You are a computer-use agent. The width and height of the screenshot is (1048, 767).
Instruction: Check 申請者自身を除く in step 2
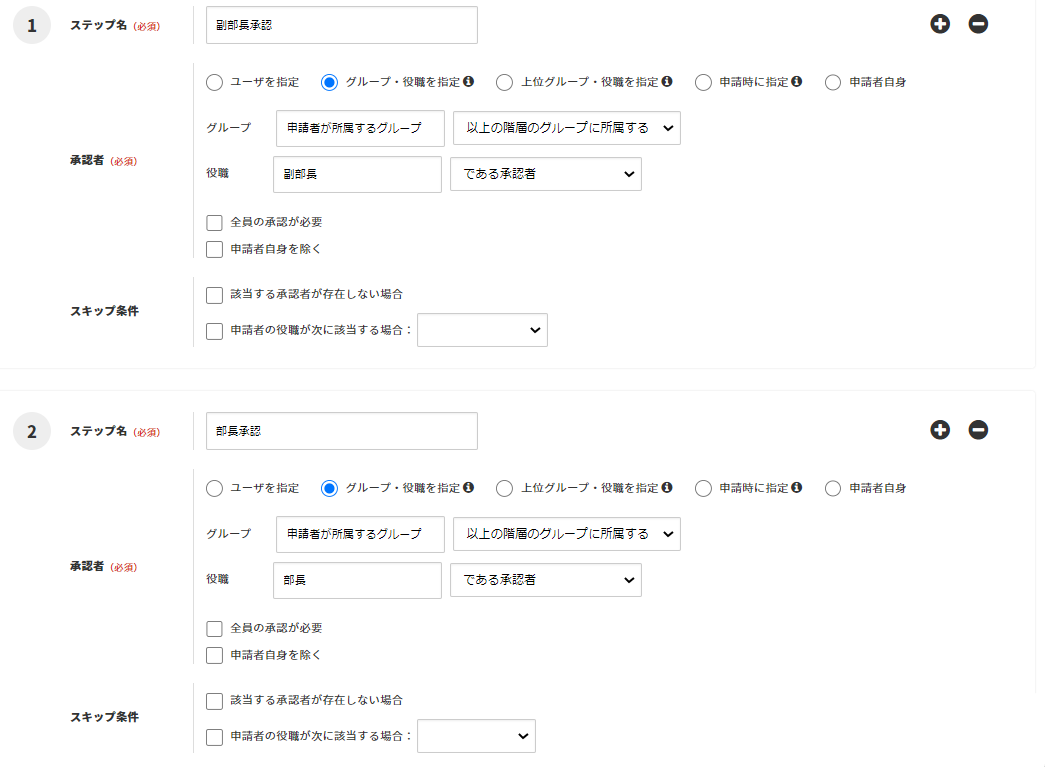[x=214, y=655]
